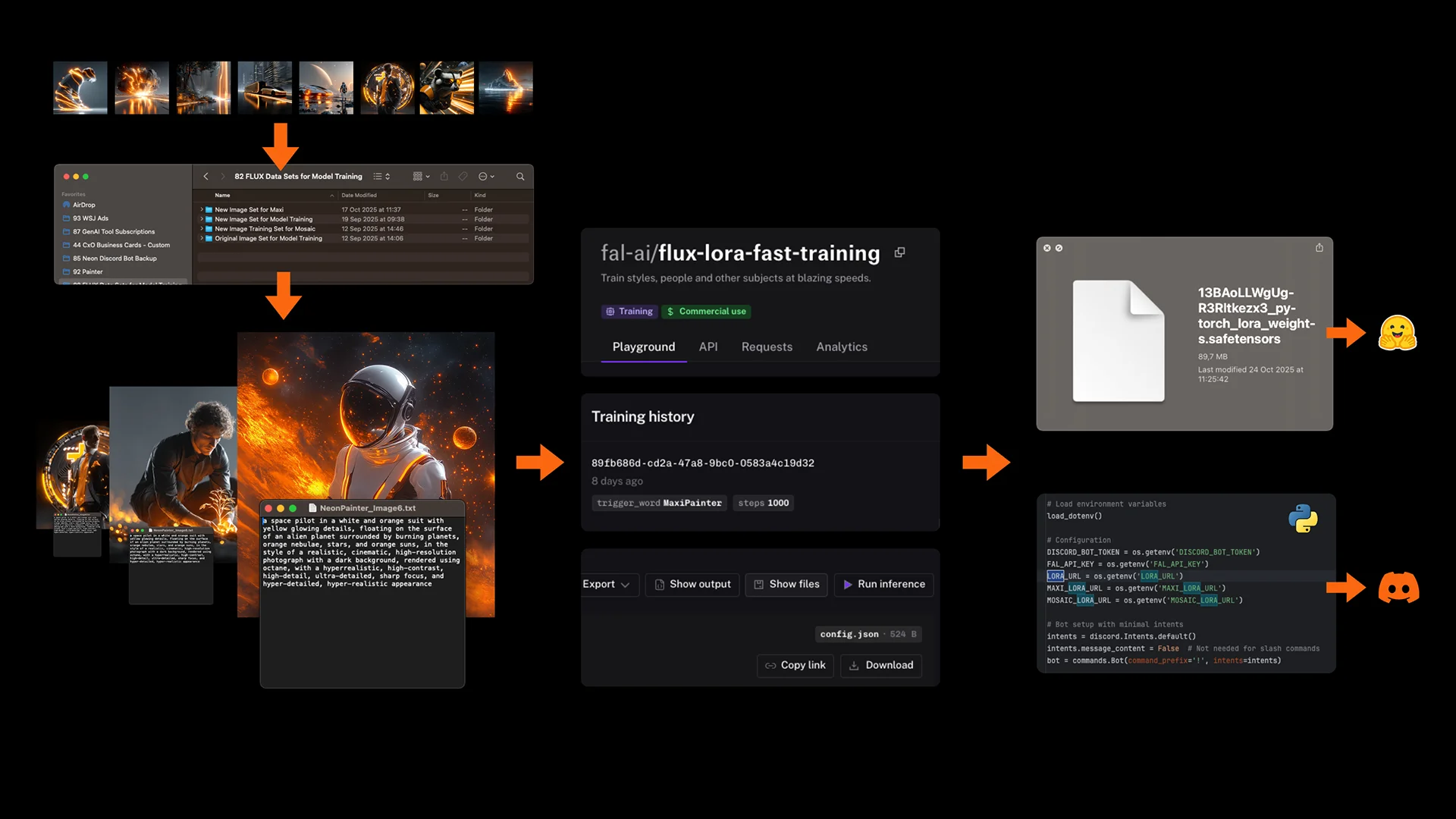Click the Training history heading
Screen dimensions: 1456x819
click(642, 416)
